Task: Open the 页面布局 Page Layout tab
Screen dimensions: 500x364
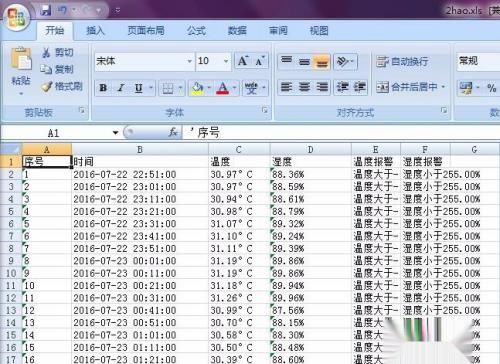Action: click(x=146, y=31)
